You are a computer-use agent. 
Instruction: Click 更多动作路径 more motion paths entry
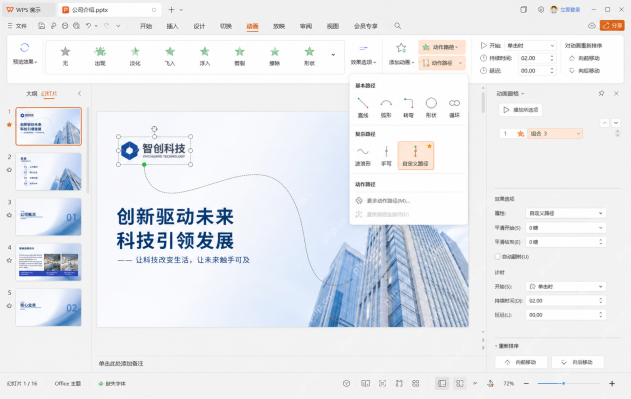tap(383, 201)
